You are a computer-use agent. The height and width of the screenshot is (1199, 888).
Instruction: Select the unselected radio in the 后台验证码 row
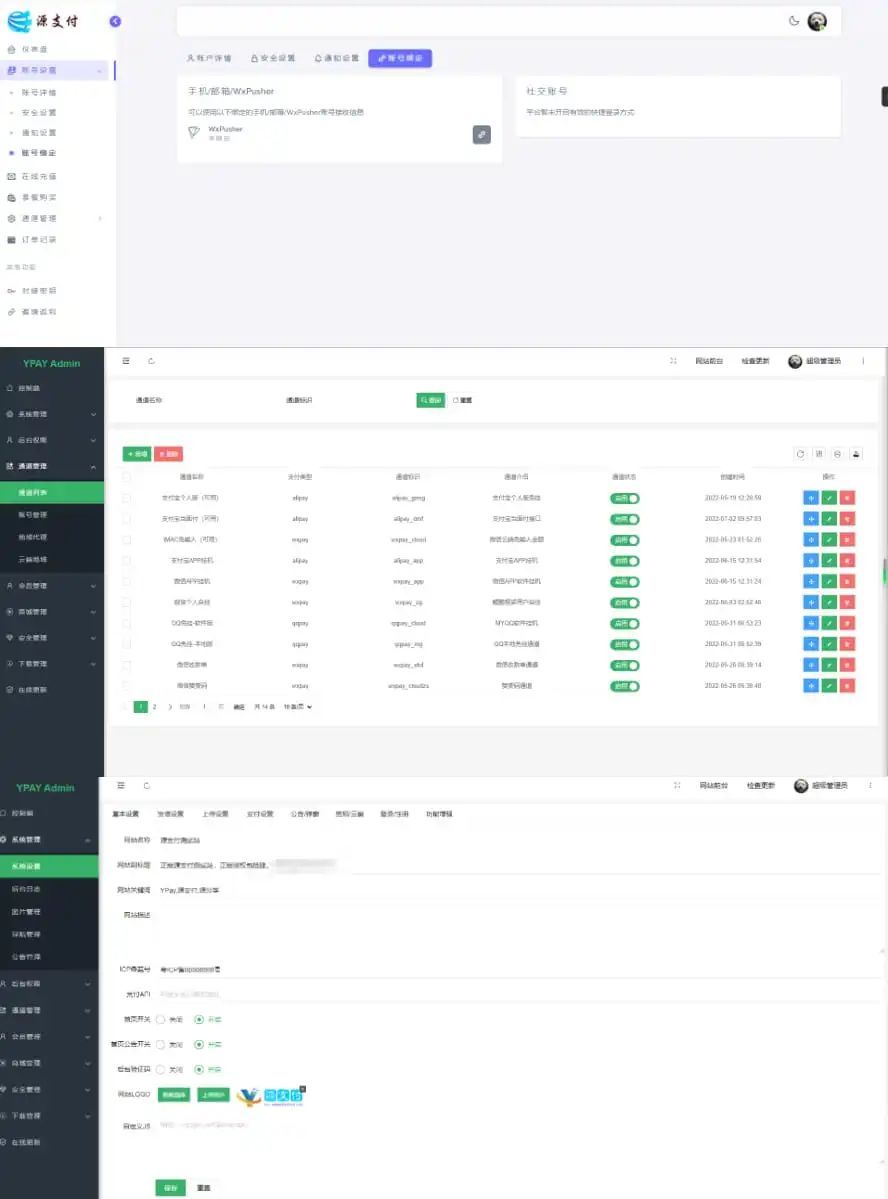click(161, 1070)
